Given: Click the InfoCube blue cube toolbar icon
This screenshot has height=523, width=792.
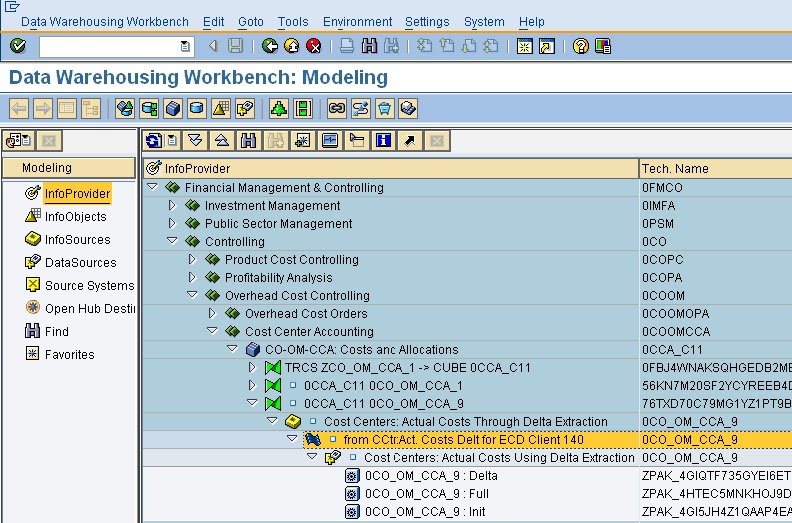Looking at the screenshot, I should pos(173,108).
